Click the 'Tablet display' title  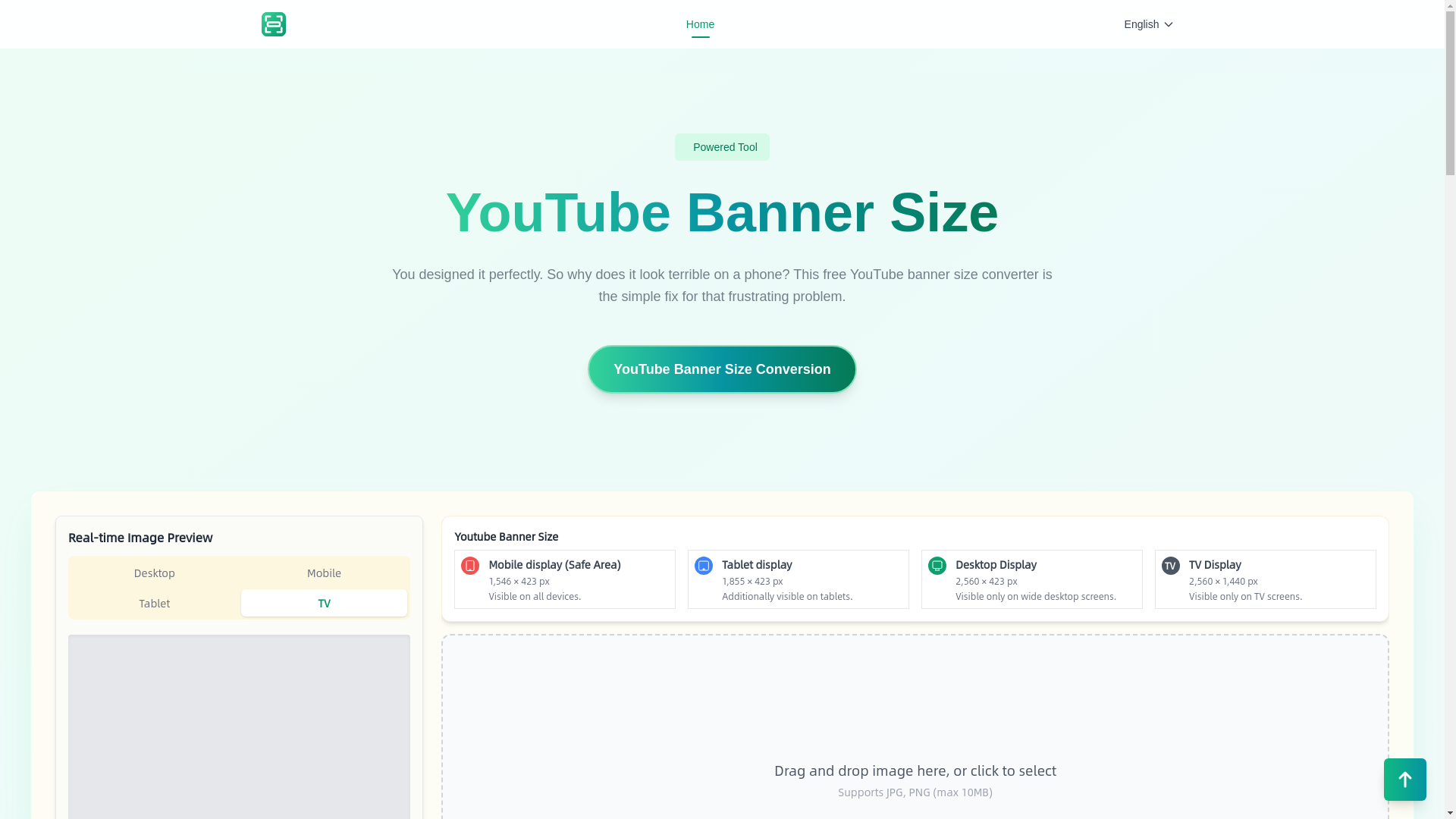pos(757,565)
